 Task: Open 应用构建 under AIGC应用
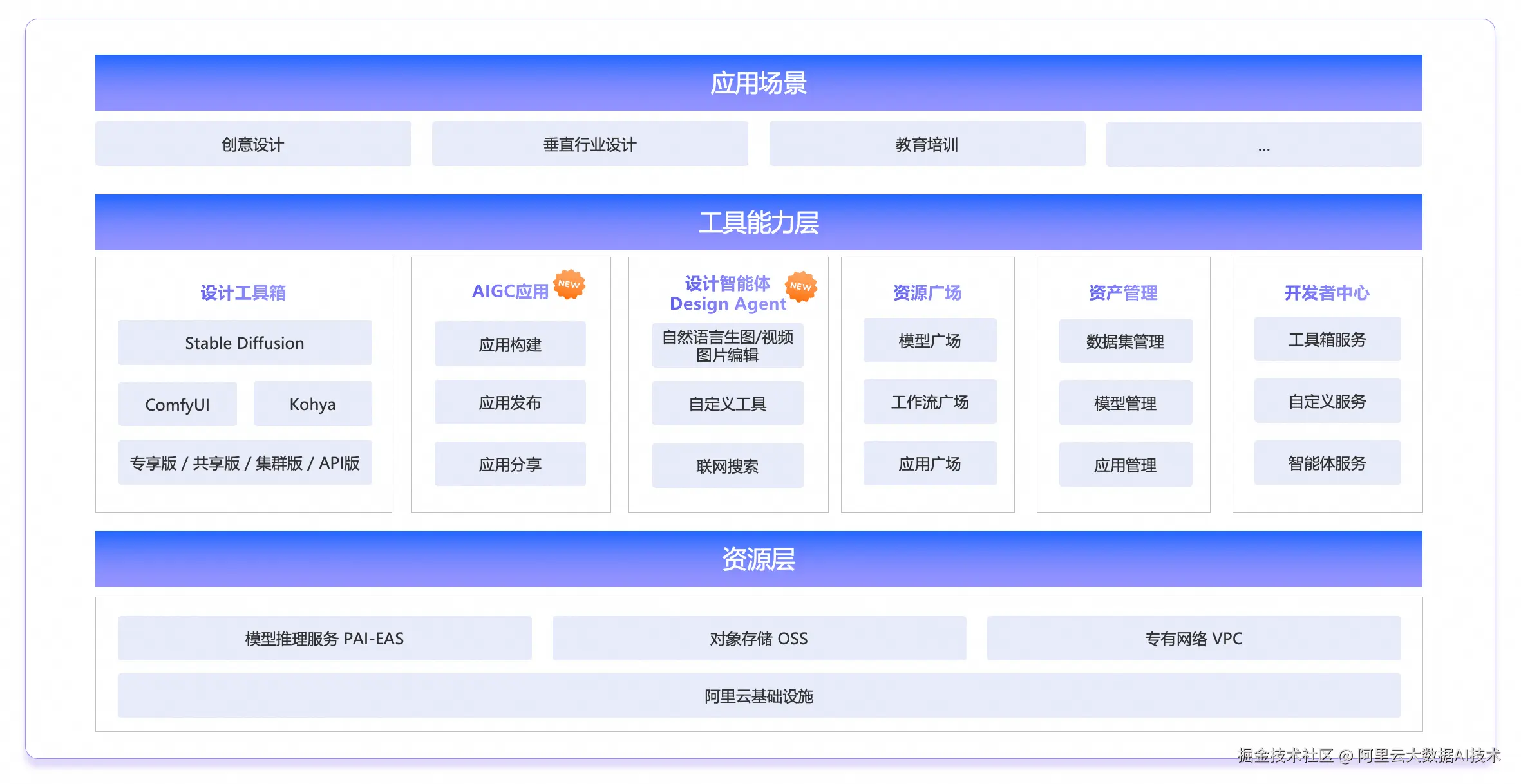pyautogui.click(x=510, y=344)
